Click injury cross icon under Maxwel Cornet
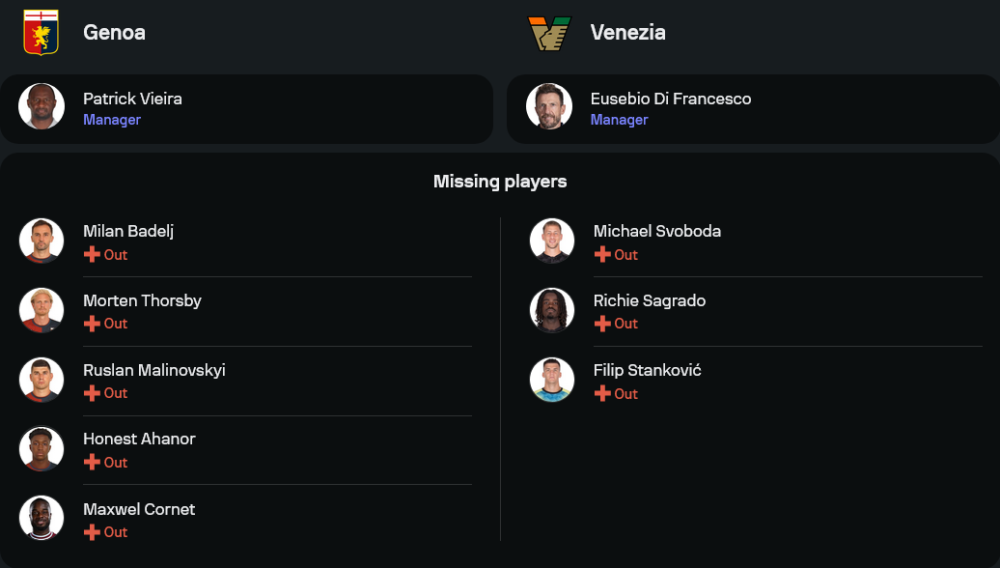 pyautogui.click(x=92, y=532)
